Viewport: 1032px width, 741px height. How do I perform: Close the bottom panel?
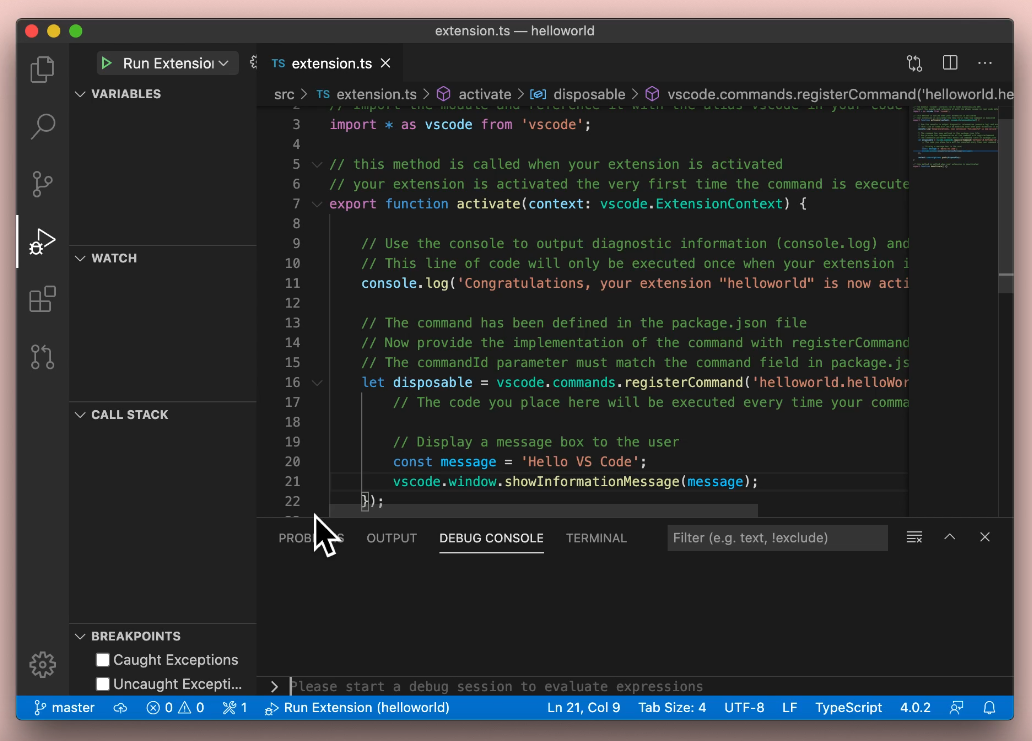pos(985,537)
